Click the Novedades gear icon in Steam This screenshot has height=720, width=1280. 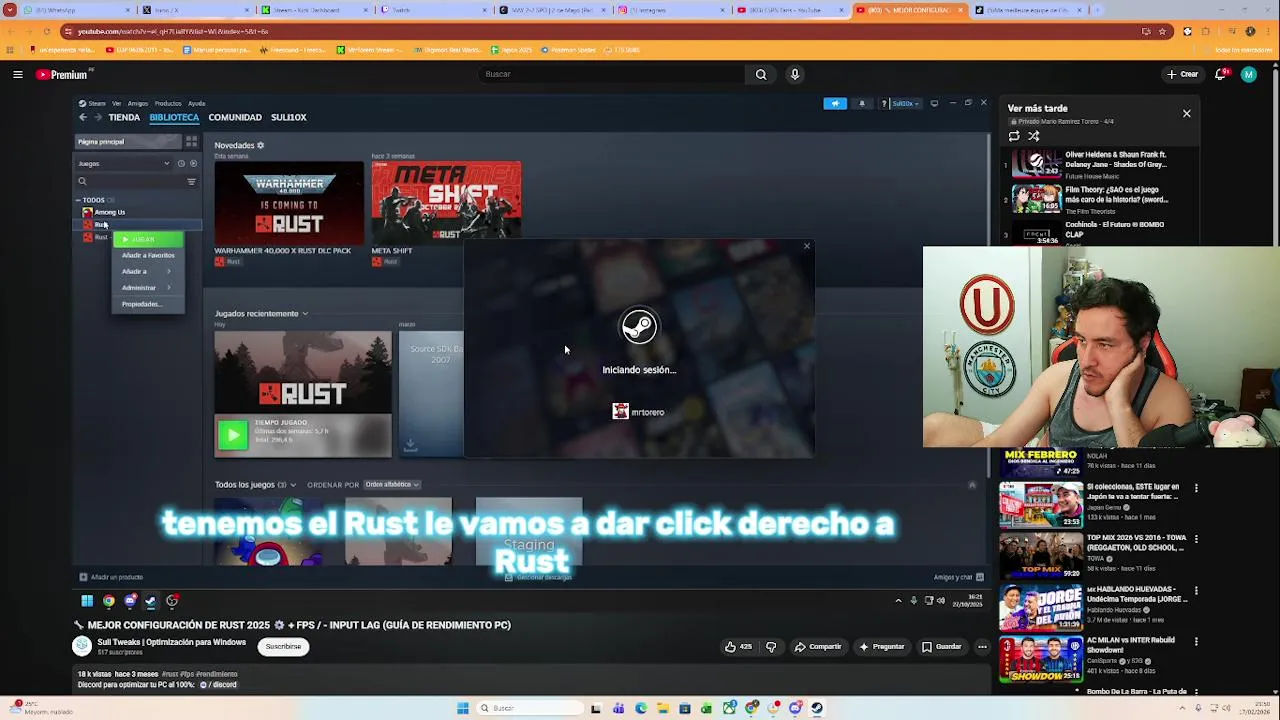[x=260, y=146]
